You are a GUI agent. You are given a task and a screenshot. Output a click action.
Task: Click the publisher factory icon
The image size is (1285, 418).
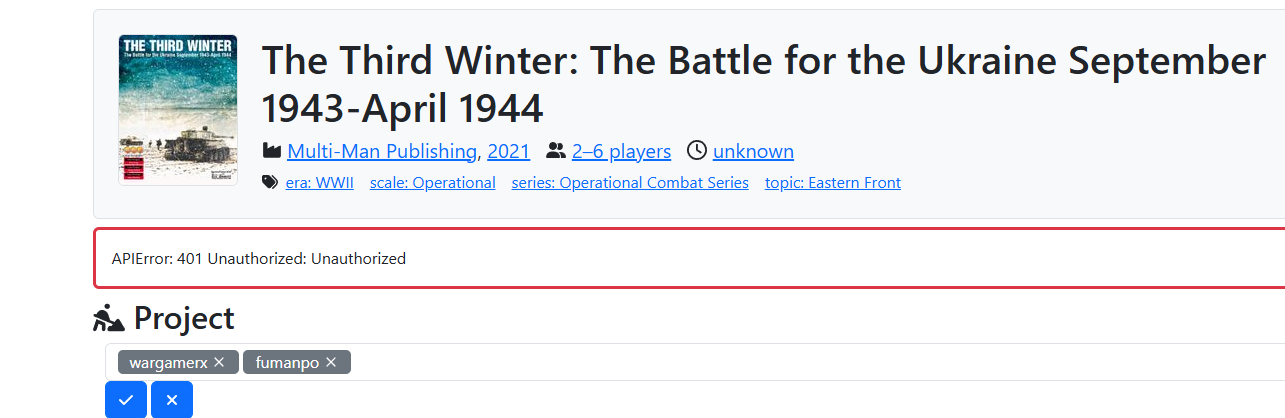tap(272, 151)
